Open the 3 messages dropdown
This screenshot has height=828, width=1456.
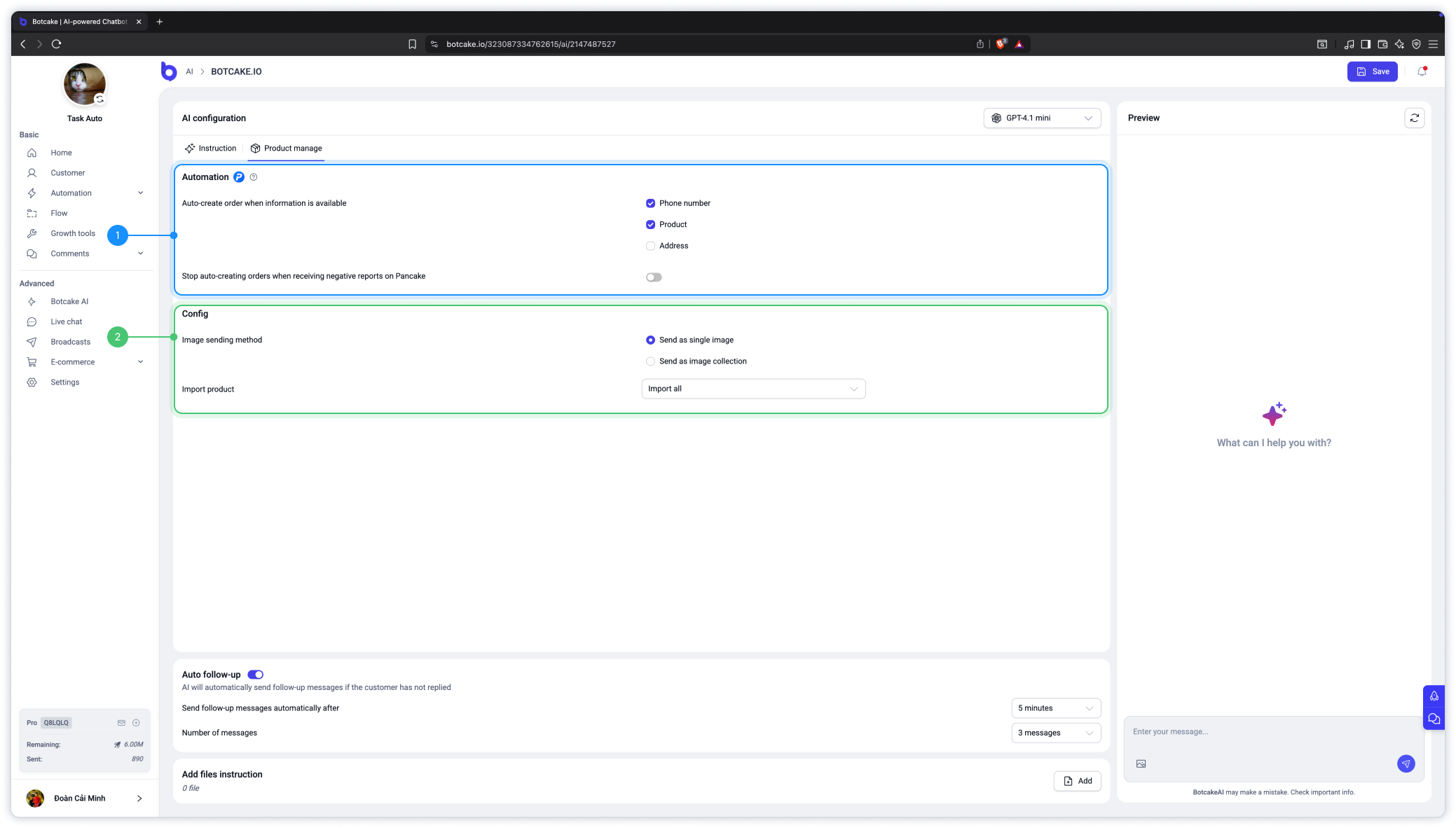click(x=1056, y=733)
